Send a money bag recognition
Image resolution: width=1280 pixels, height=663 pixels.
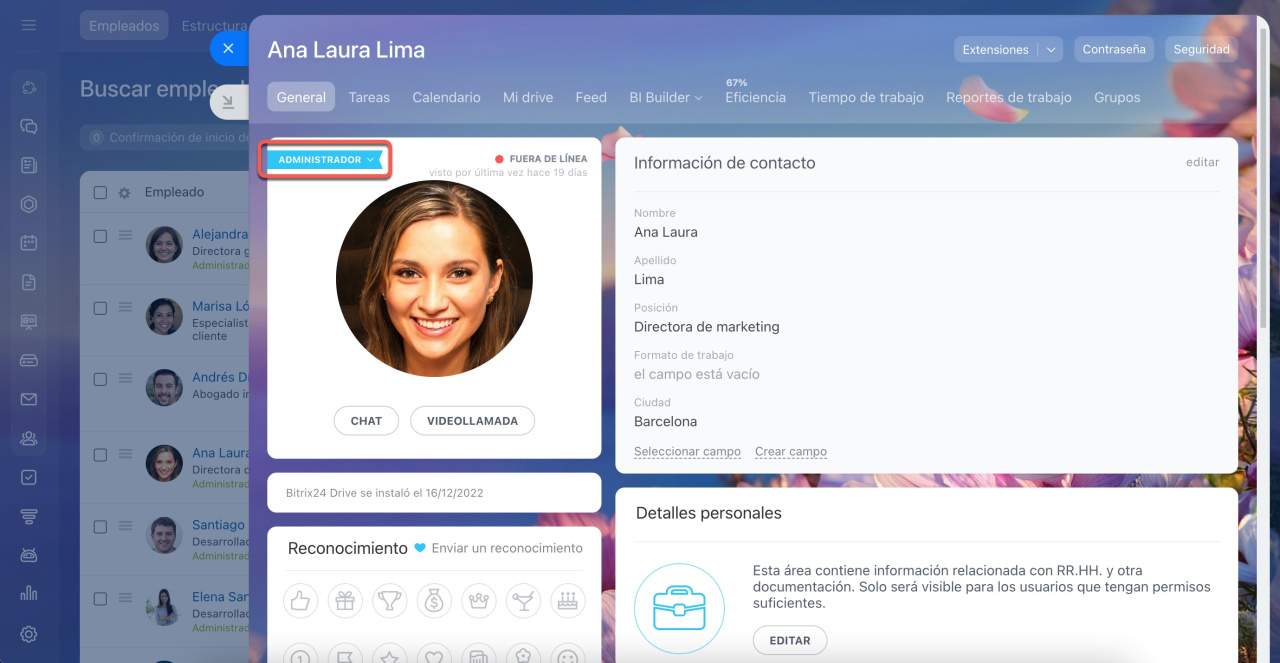434,601
